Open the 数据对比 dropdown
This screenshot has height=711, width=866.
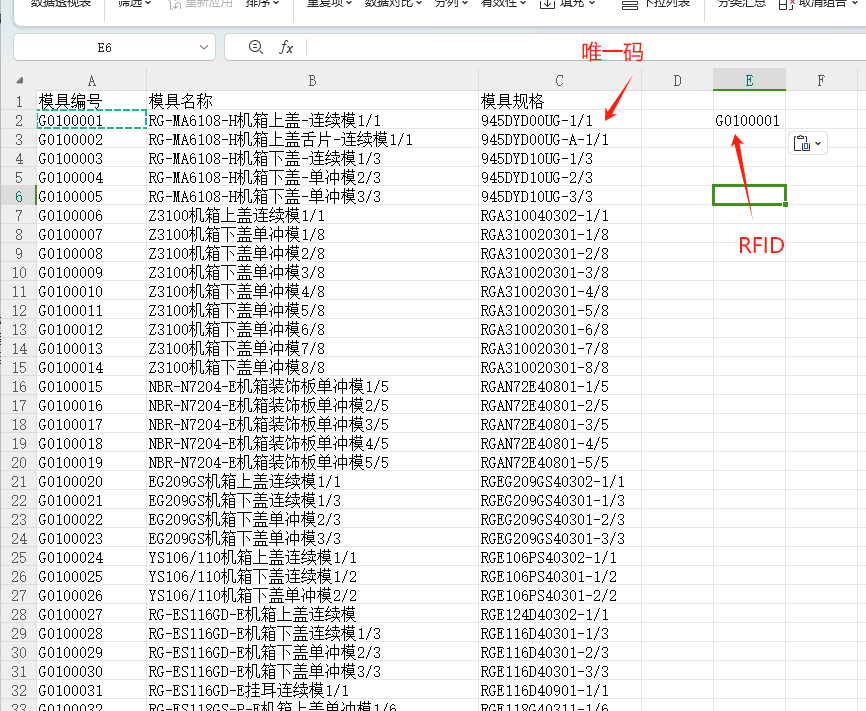pos(393,4)
